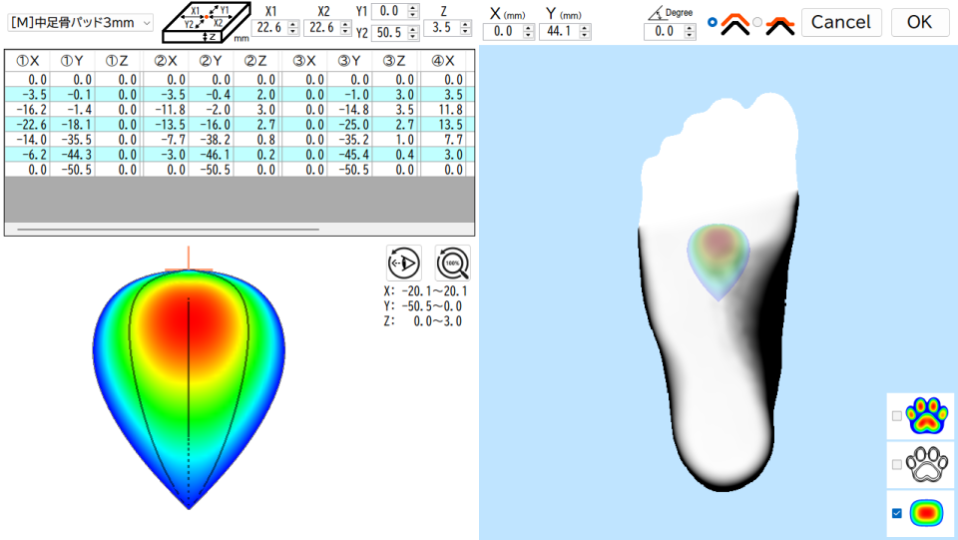The image size is (958, 540).
Task: Enable the outline paw display checkbox
Action: tap(897, 465)
